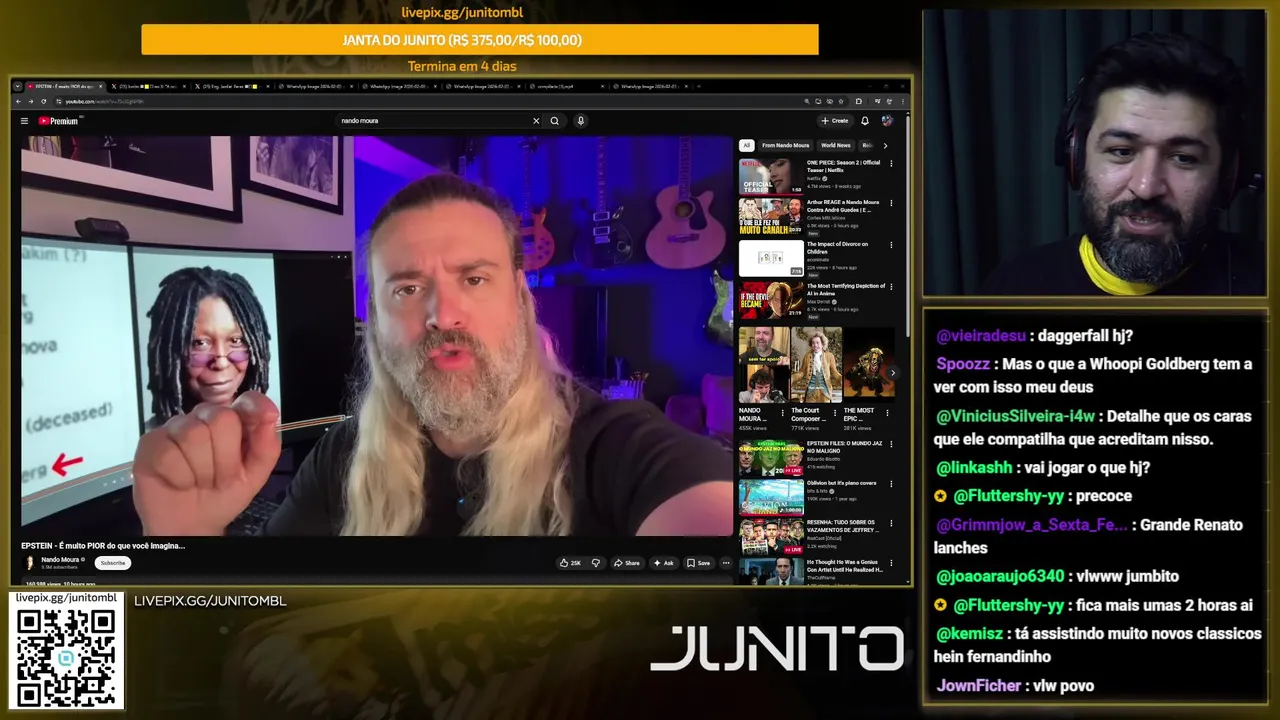Screen dimensions: 1280x720
Task: Open more actions (three dots) under the video
Action: pos(726,563)
